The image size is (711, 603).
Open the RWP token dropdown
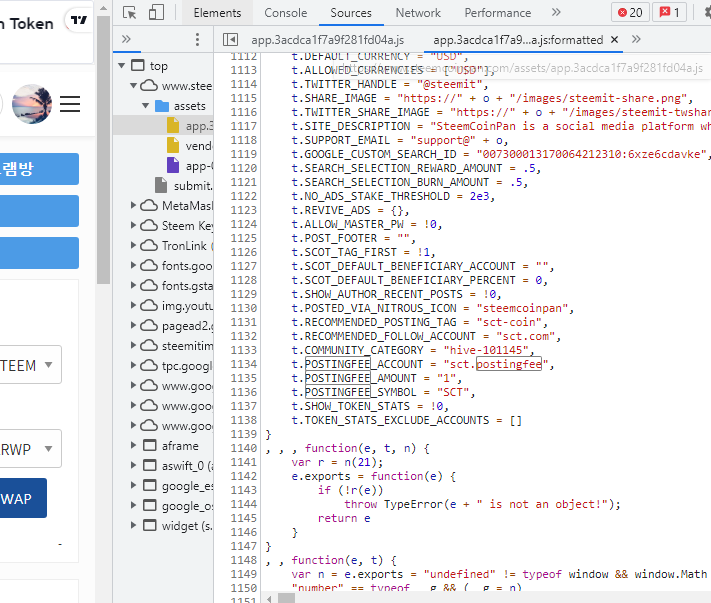[x=30, y=449]
